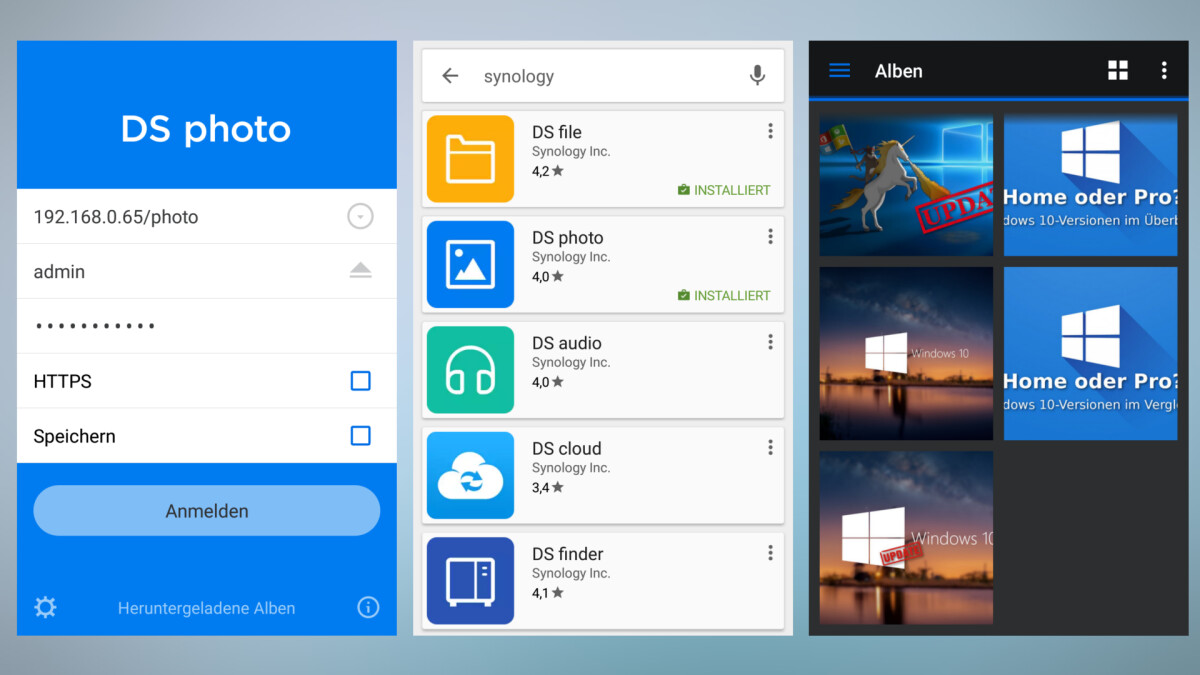The height and width of the screenshot is (675, 1200).
Task: Open settings via the gear icon
Action: coord(44,607)
